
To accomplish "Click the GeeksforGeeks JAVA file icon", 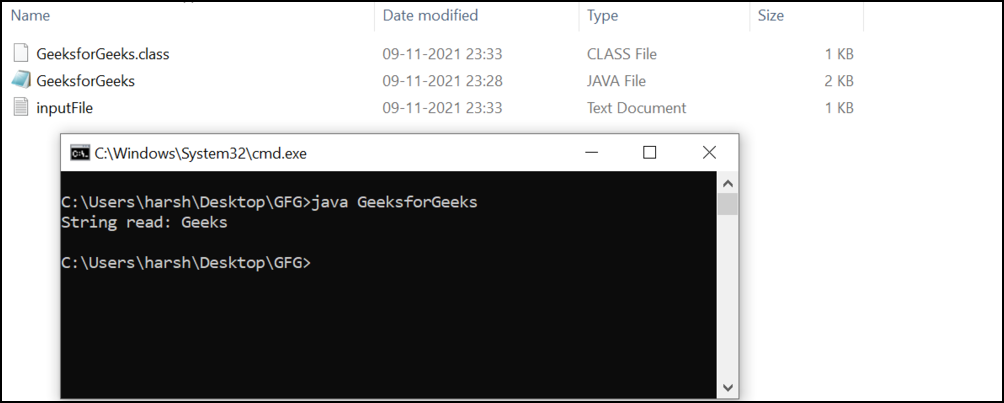I will coord(21,81).
